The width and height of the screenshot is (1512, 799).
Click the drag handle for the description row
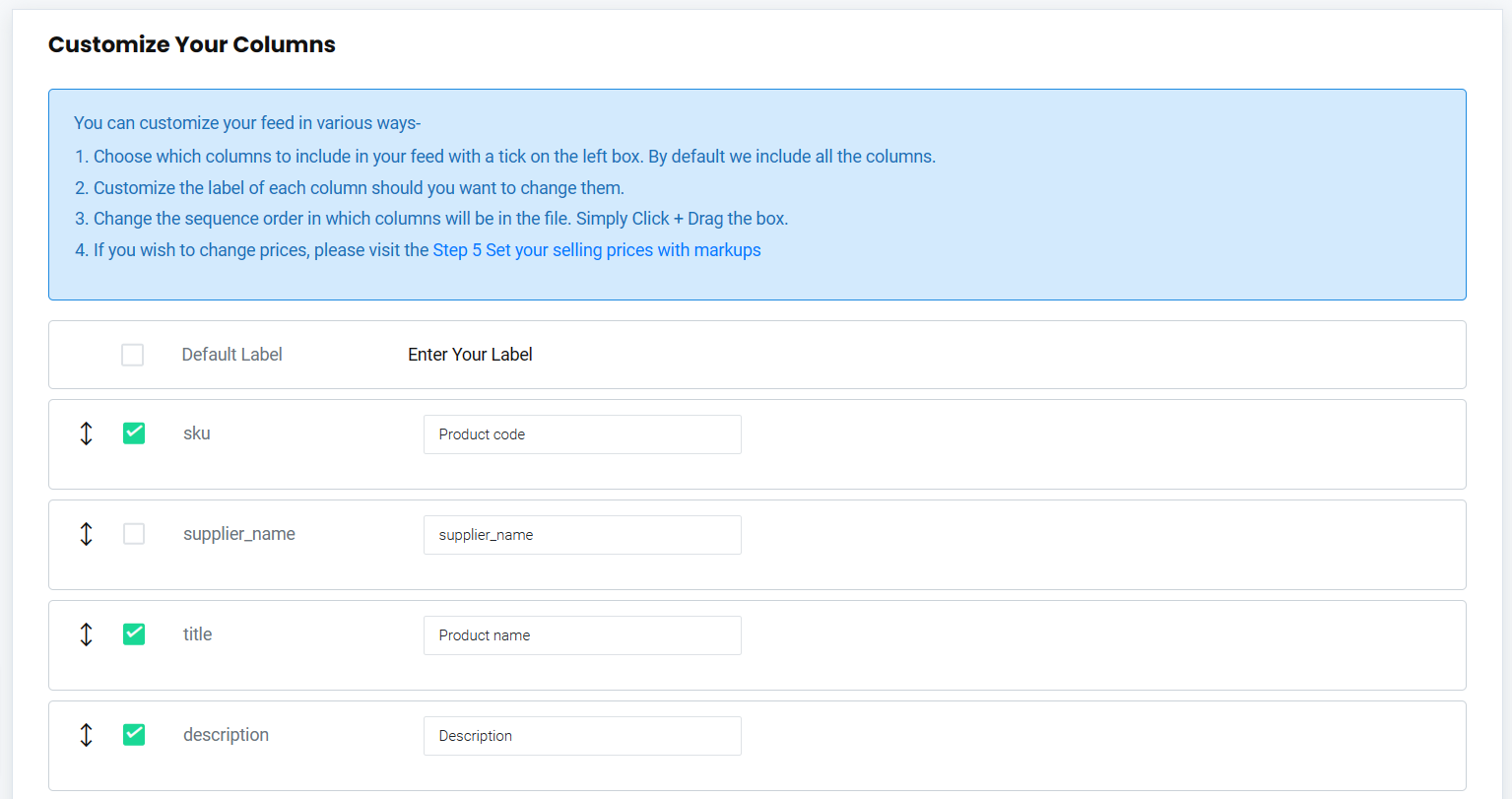click(x=86, y=735)
